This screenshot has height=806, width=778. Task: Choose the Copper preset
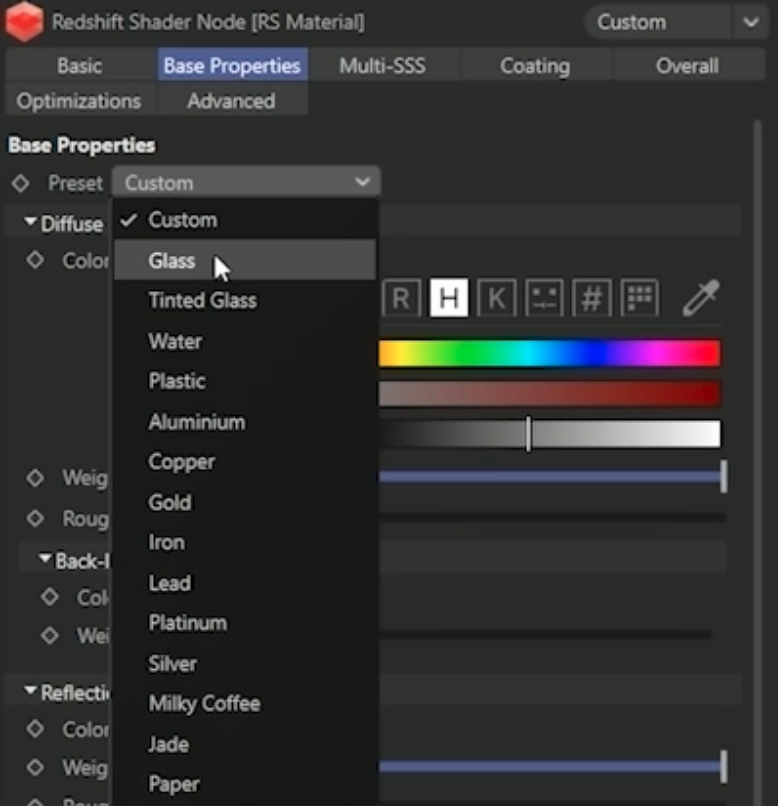pyautogui.click(x=245, y=462)
